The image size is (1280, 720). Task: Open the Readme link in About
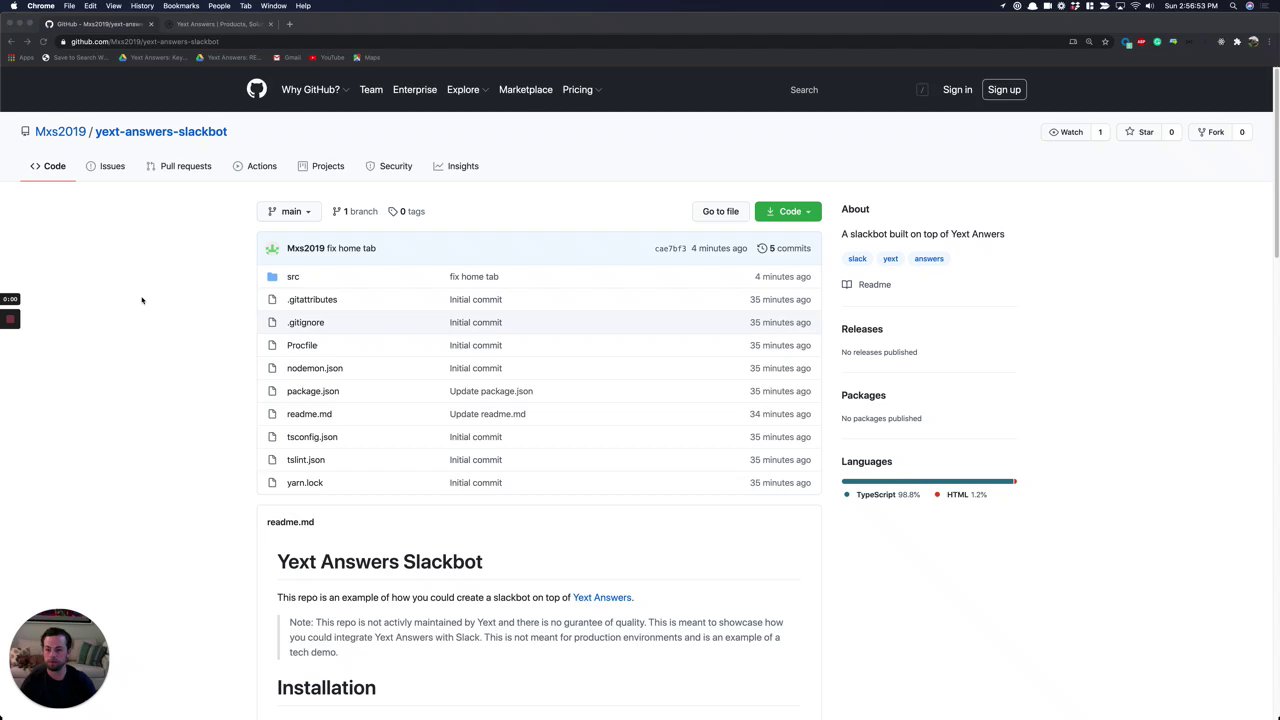pyautogui.click(x=866, y=285)
